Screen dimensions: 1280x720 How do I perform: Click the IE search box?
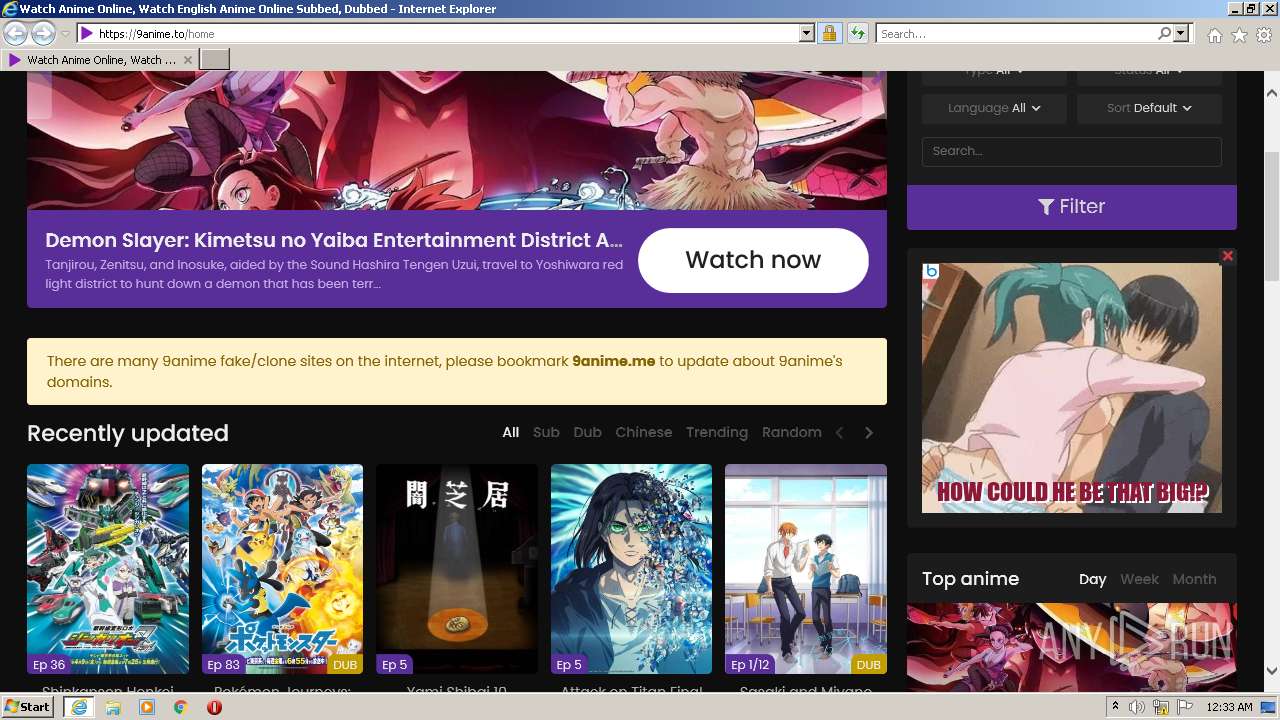point(1016,33)
